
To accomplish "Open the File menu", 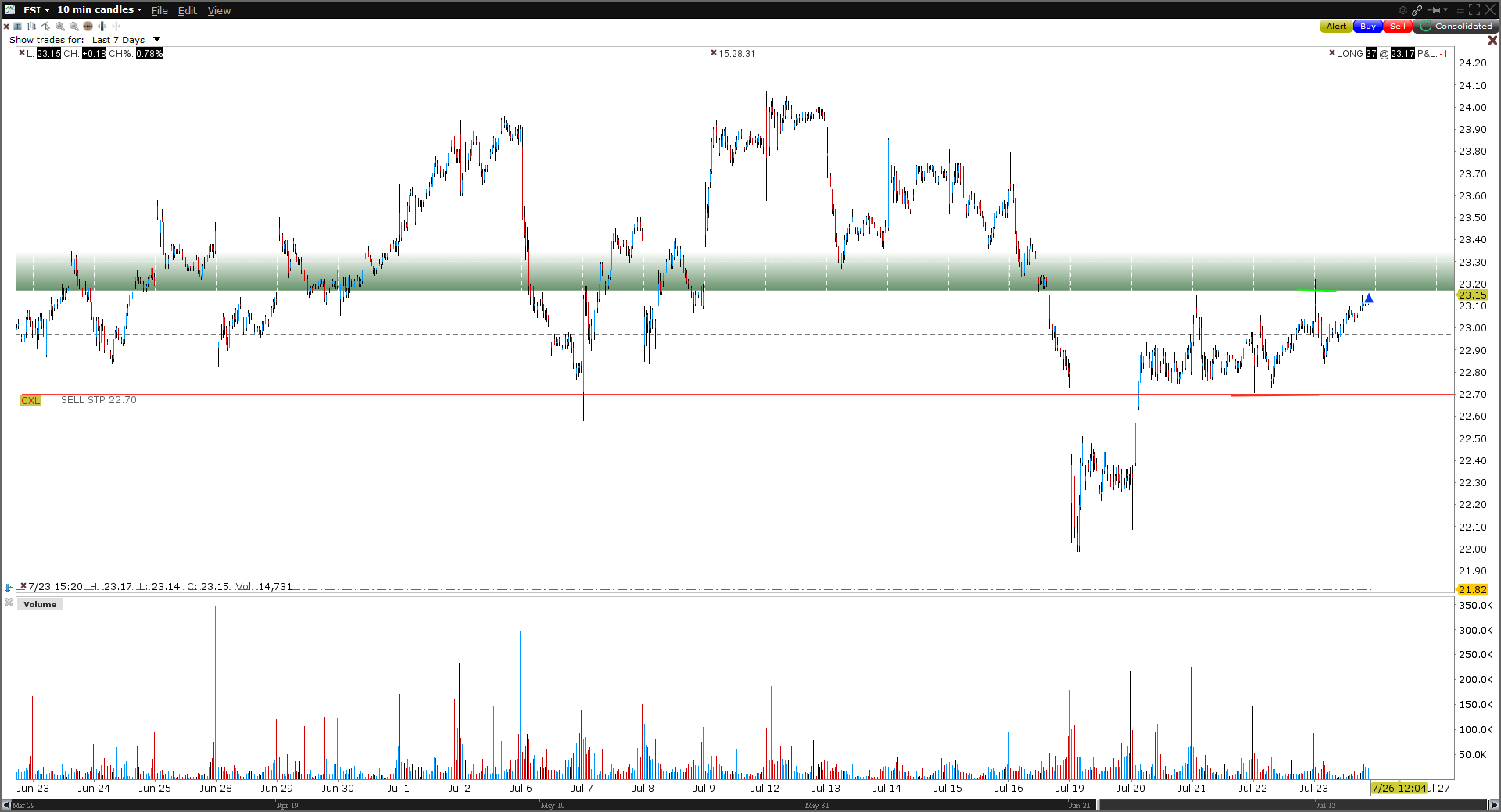I will tap(159, 10).
